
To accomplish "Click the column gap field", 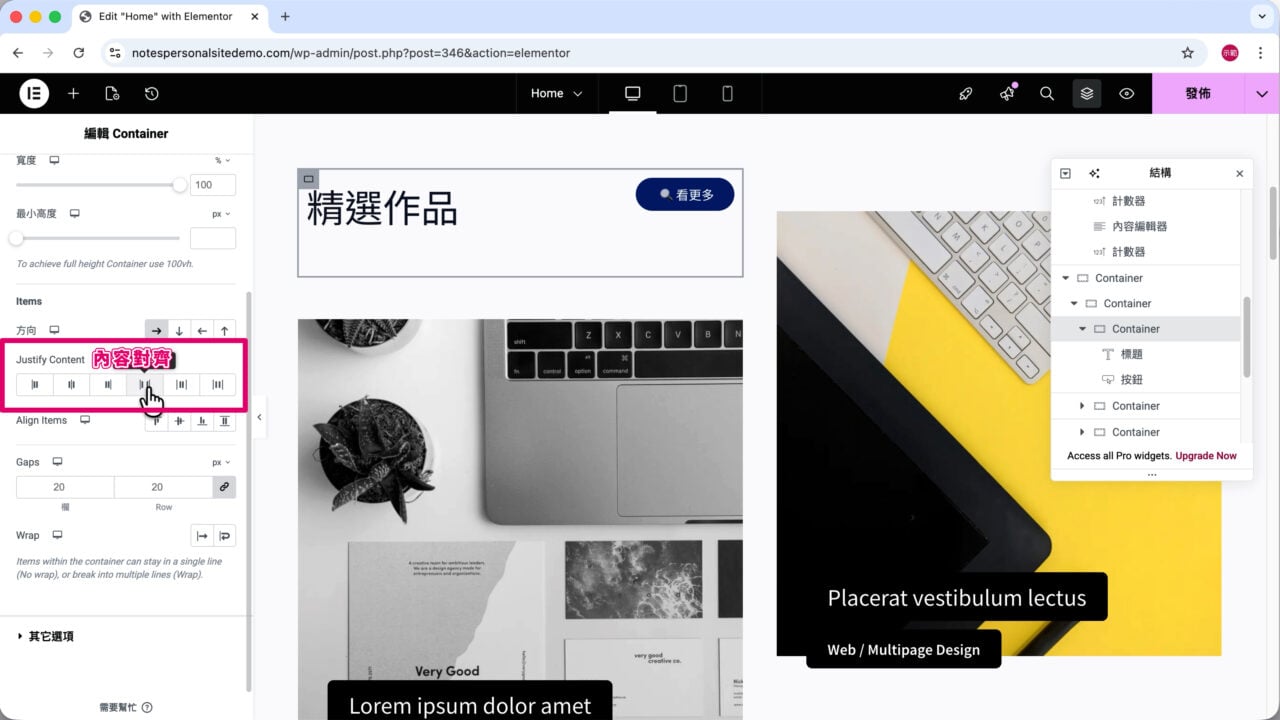I will coord(65,487).
